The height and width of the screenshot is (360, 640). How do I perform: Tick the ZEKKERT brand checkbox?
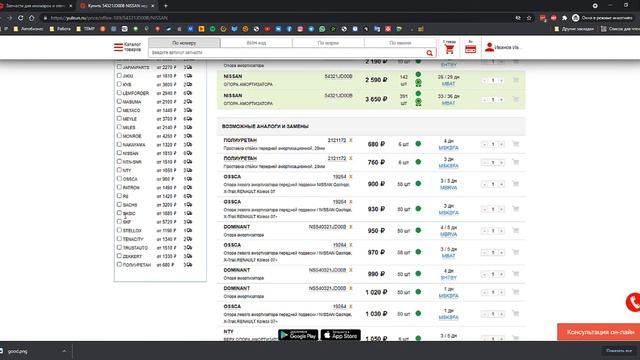(119, 256)
